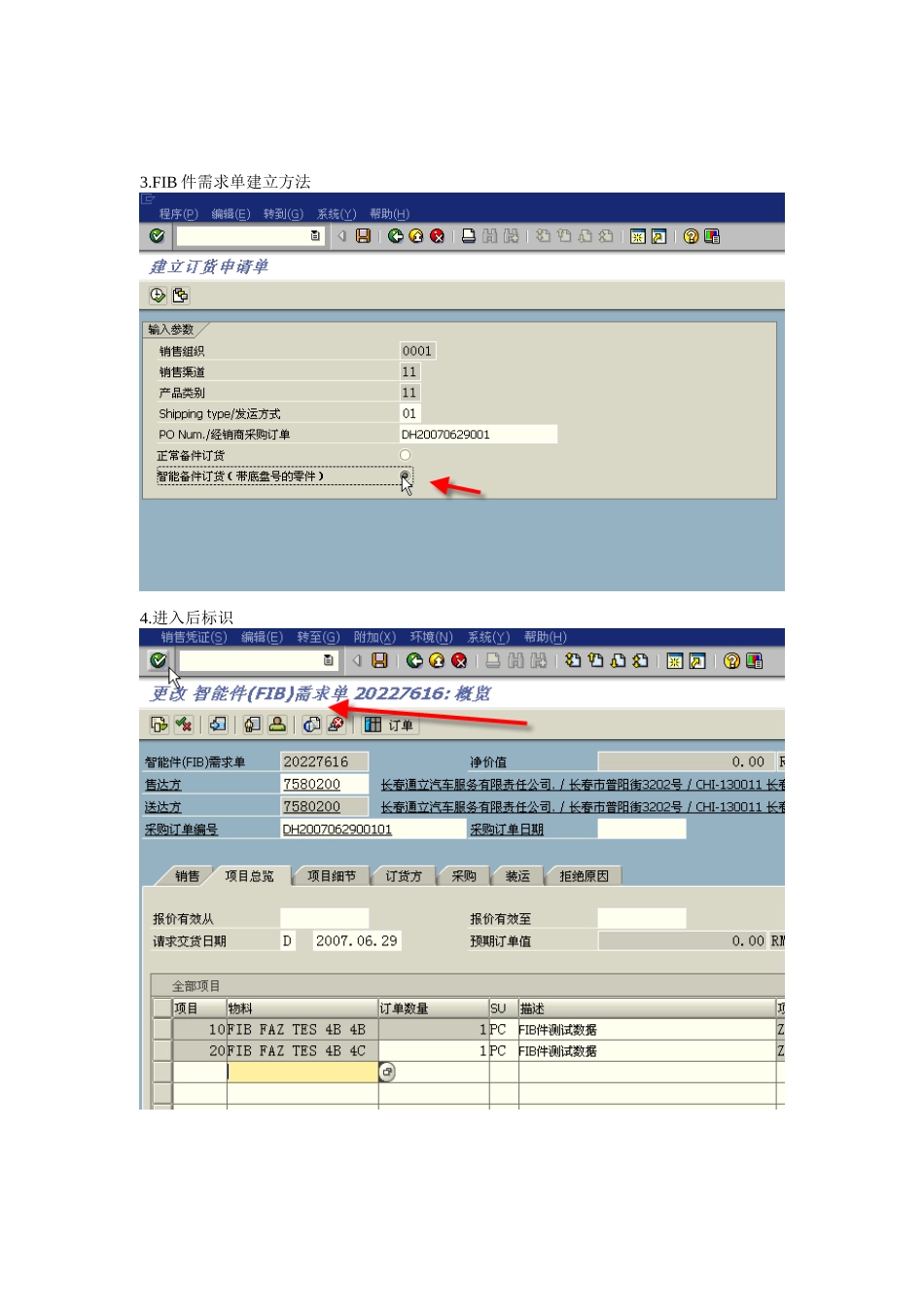Viewport: 924px width, 1307px height.
Task: Click search help icon beside empty 物料 cell
Action: coord(387,1072)
